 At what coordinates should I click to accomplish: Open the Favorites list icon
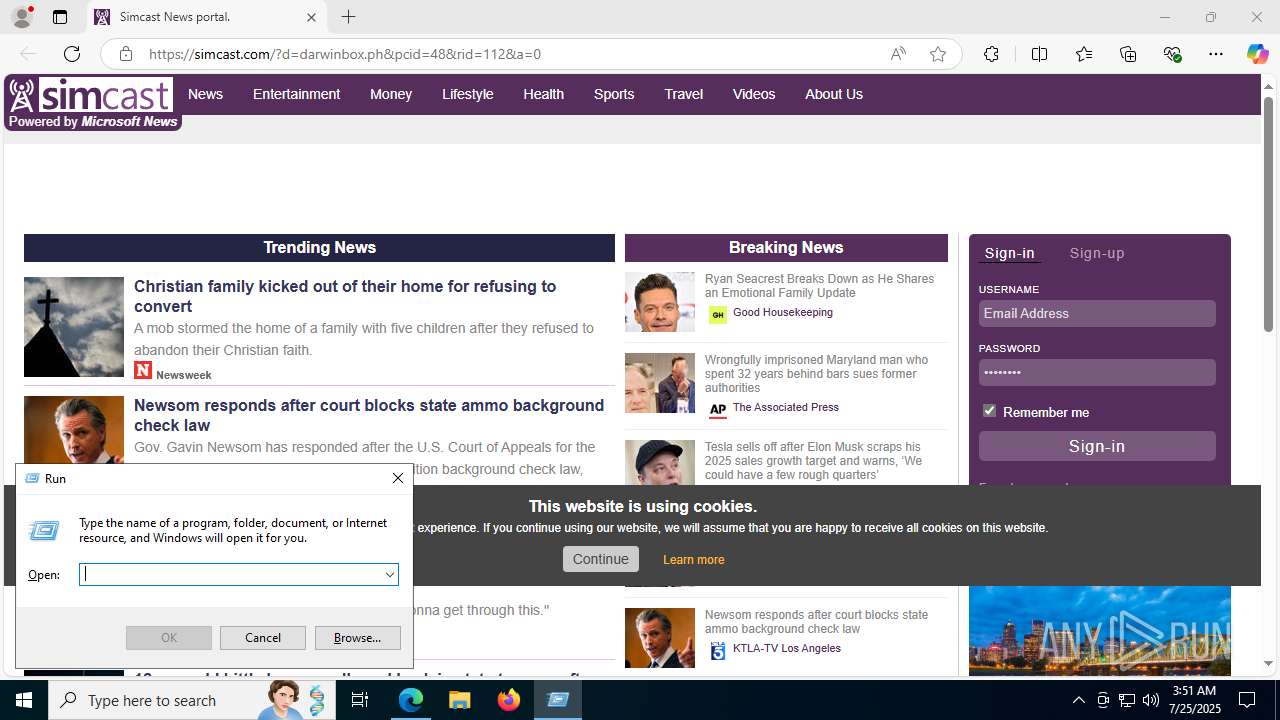point(1084,54)
